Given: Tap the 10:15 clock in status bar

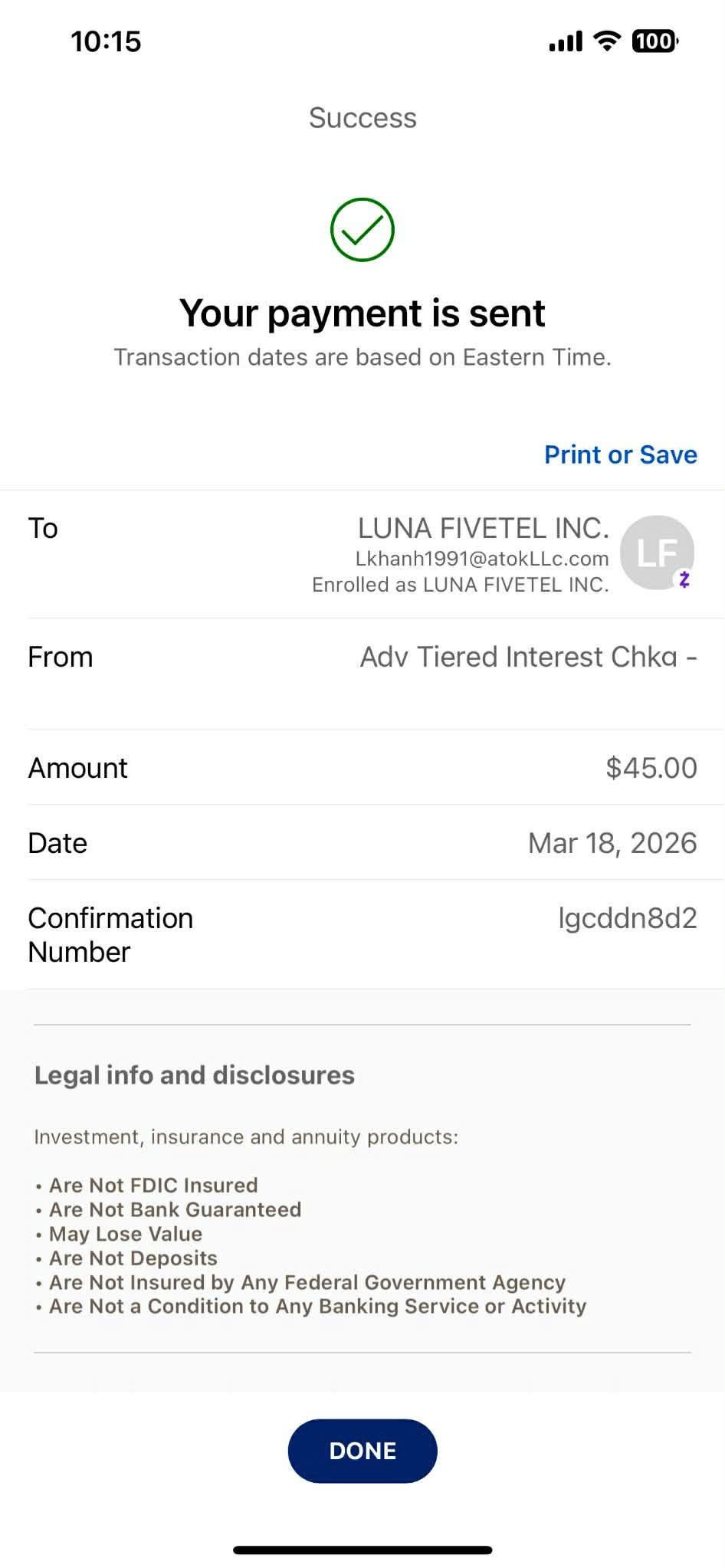Looking at the screenshot, I should tap(106, 41).
